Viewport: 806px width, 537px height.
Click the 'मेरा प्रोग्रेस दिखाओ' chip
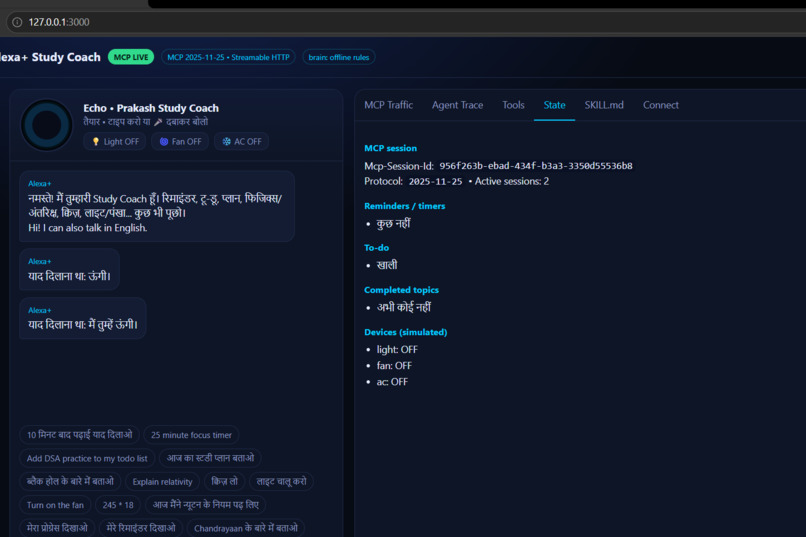pos(57,528)
